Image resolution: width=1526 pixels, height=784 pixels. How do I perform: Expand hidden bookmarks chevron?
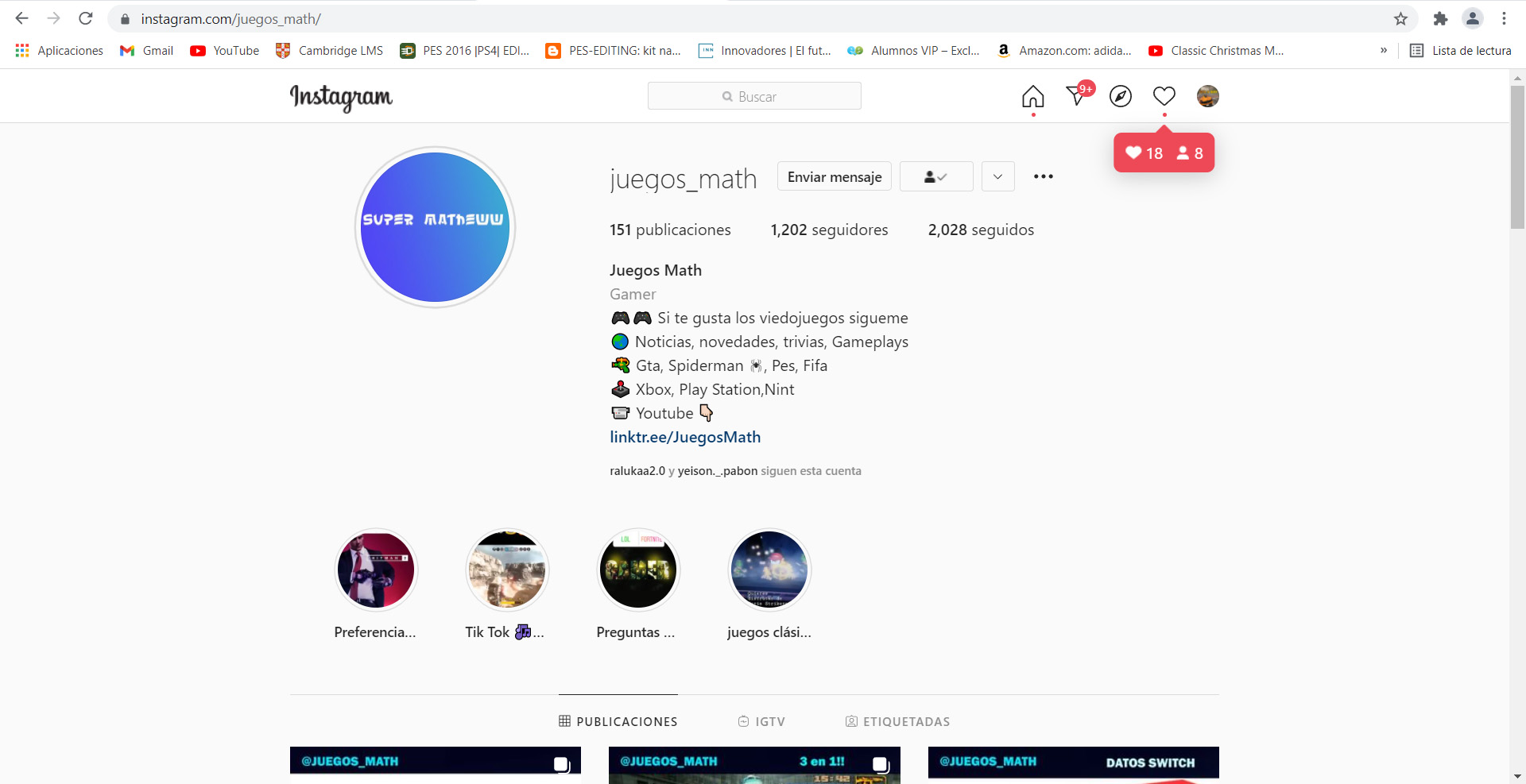(x=1384, y=51)
